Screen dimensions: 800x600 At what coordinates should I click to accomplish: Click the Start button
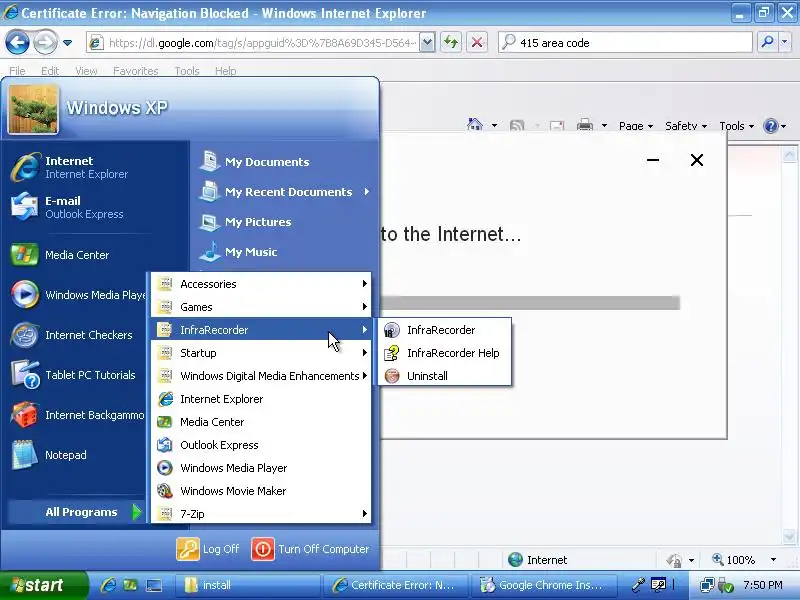[x=44, y=585]
